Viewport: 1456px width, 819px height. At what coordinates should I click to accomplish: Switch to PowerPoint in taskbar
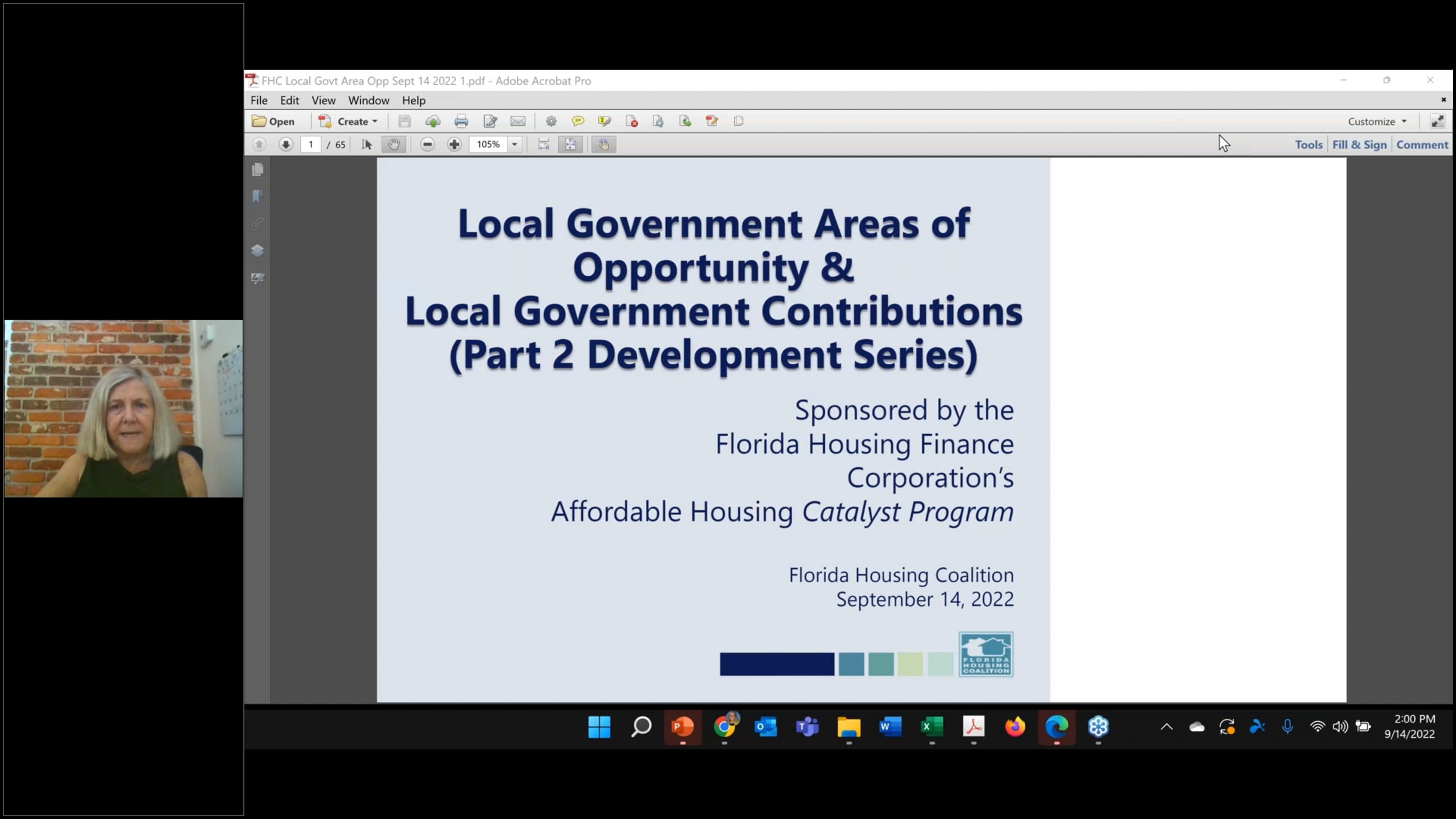pyautogui.click(x=682, y=727)
